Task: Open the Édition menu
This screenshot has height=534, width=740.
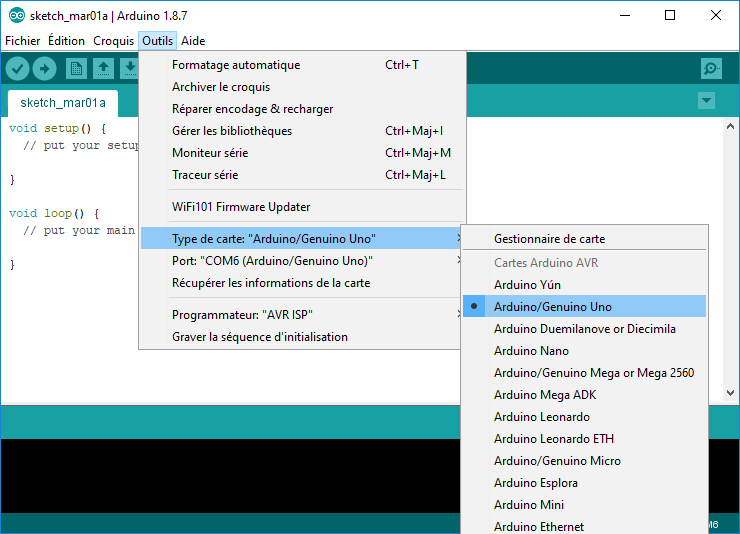Action: [67, 41]
